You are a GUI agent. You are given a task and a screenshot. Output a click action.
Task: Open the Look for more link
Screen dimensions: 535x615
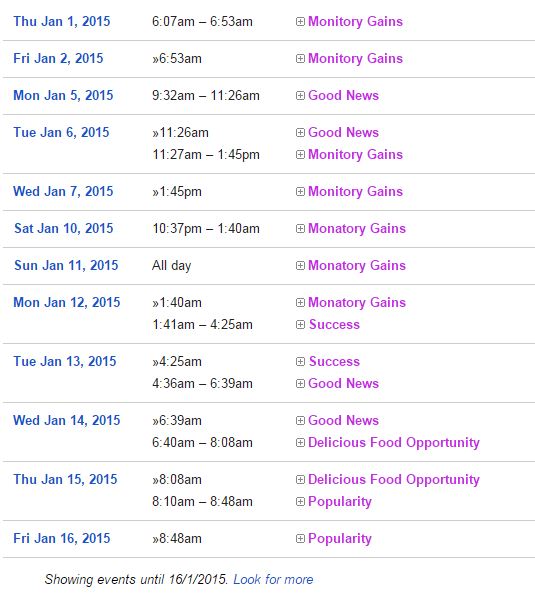pyautogui.click(x=273, y=580)
